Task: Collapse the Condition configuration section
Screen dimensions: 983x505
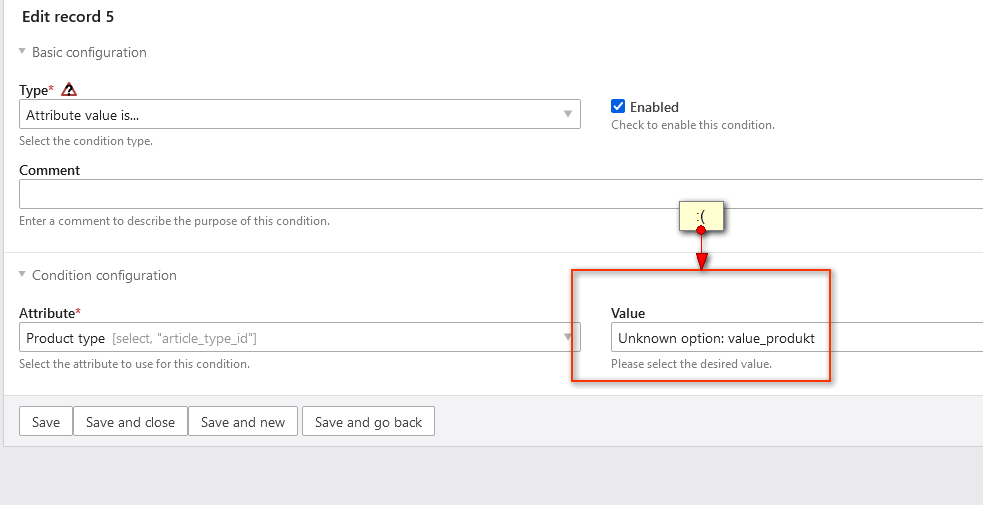Action: point(22,275)
